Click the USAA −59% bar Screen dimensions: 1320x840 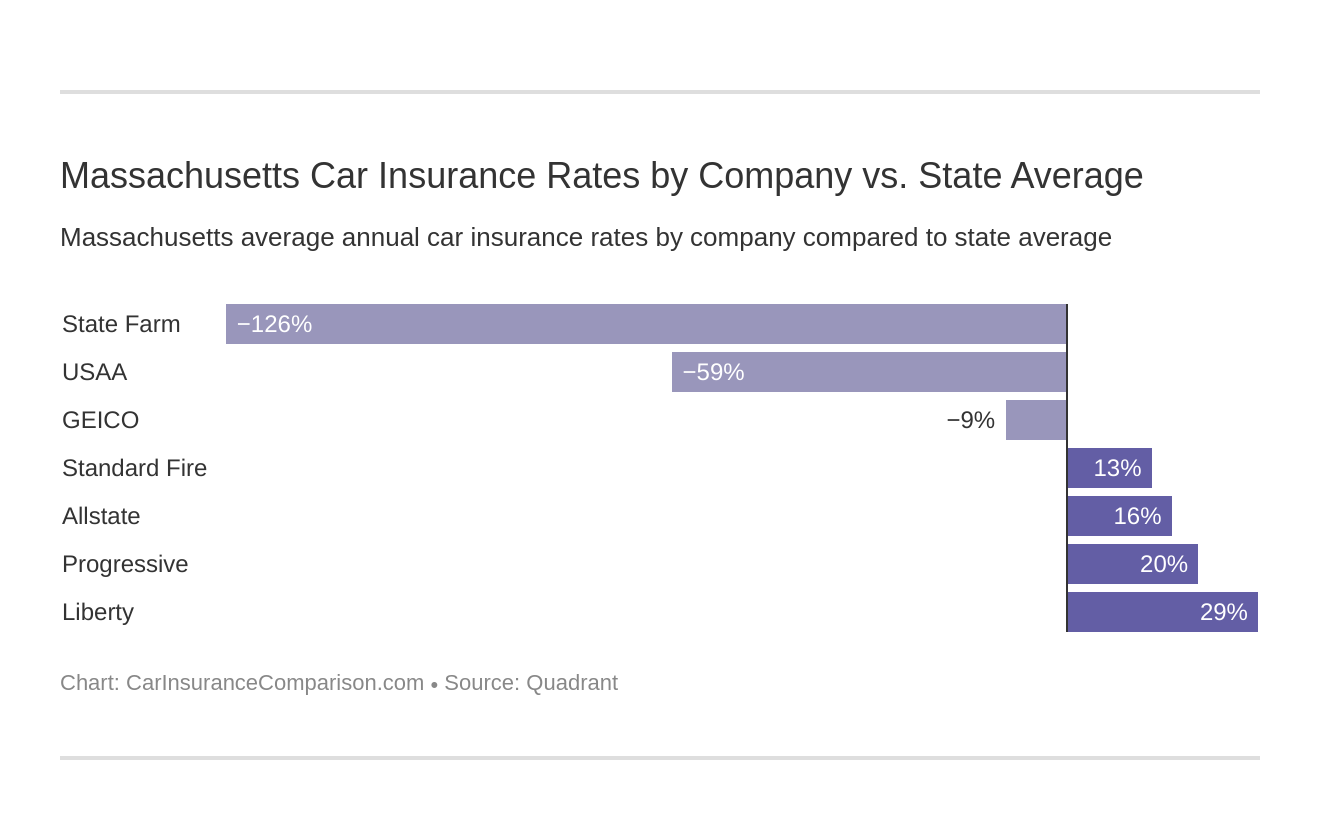pyautogui.click(x=869, y=372)
